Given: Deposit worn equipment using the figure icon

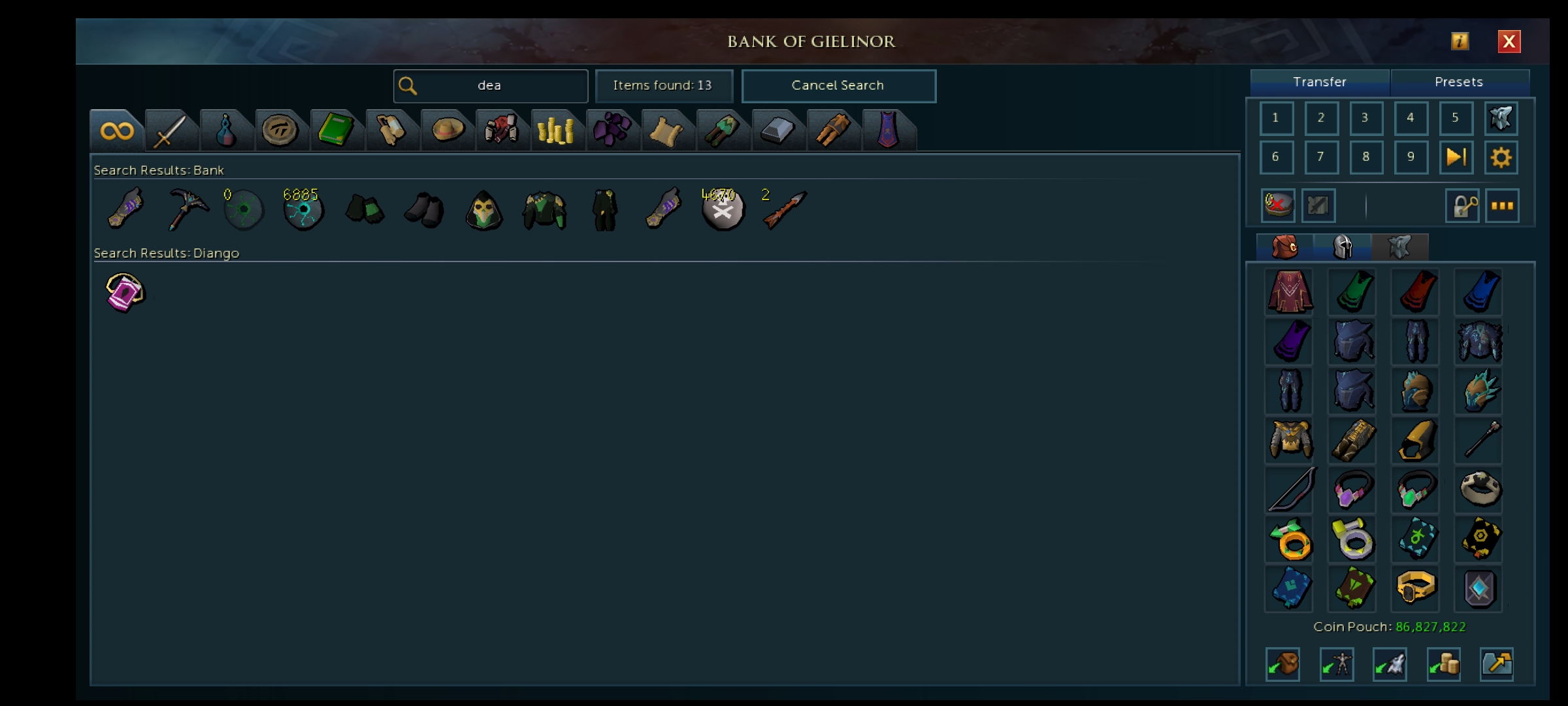Looking at the screenshot, I should coord(1336,665).
